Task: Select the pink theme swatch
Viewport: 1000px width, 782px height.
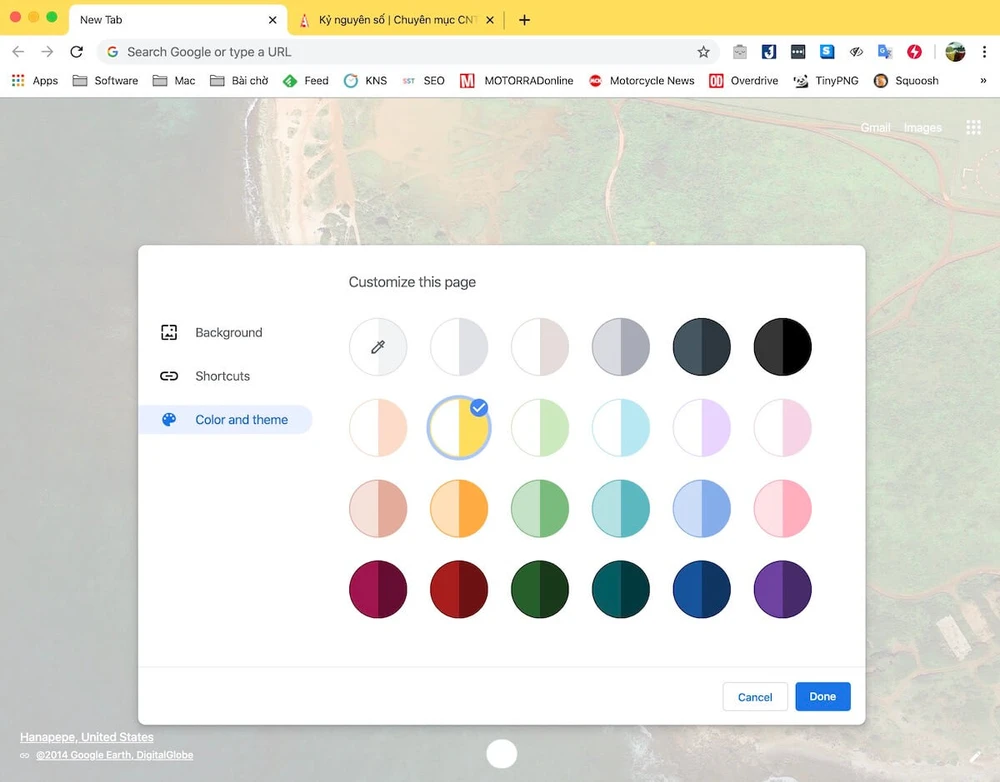Action: point(783,508)
